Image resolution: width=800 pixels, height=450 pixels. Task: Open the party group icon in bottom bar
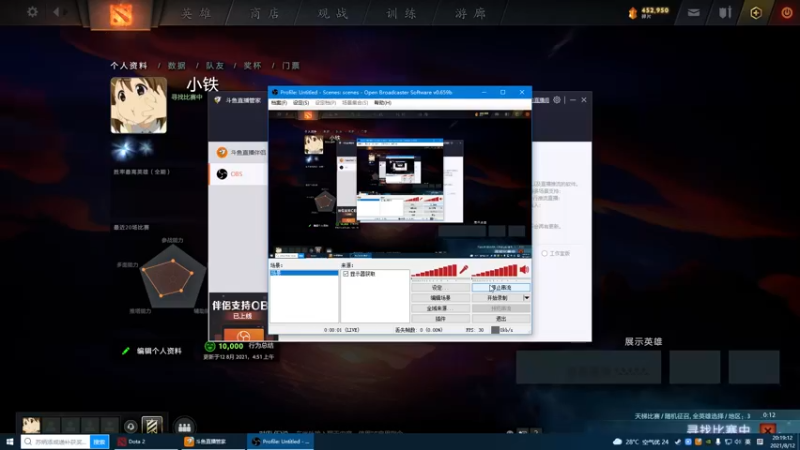click(x=184, y=427)
